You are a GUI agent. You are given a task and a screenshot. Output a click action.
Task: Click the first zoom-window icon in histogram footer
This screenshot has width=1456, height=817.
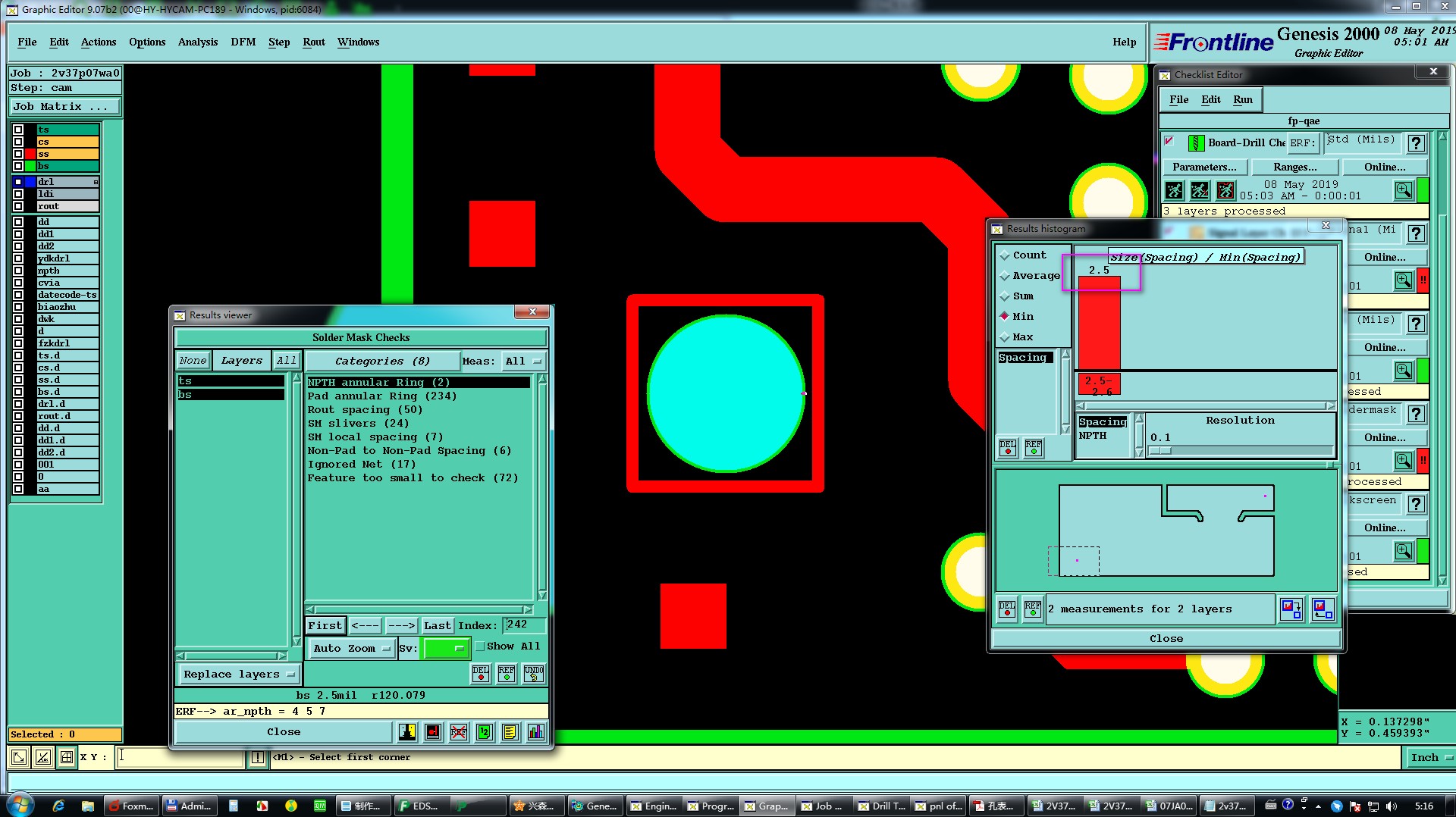point(1291,609)
